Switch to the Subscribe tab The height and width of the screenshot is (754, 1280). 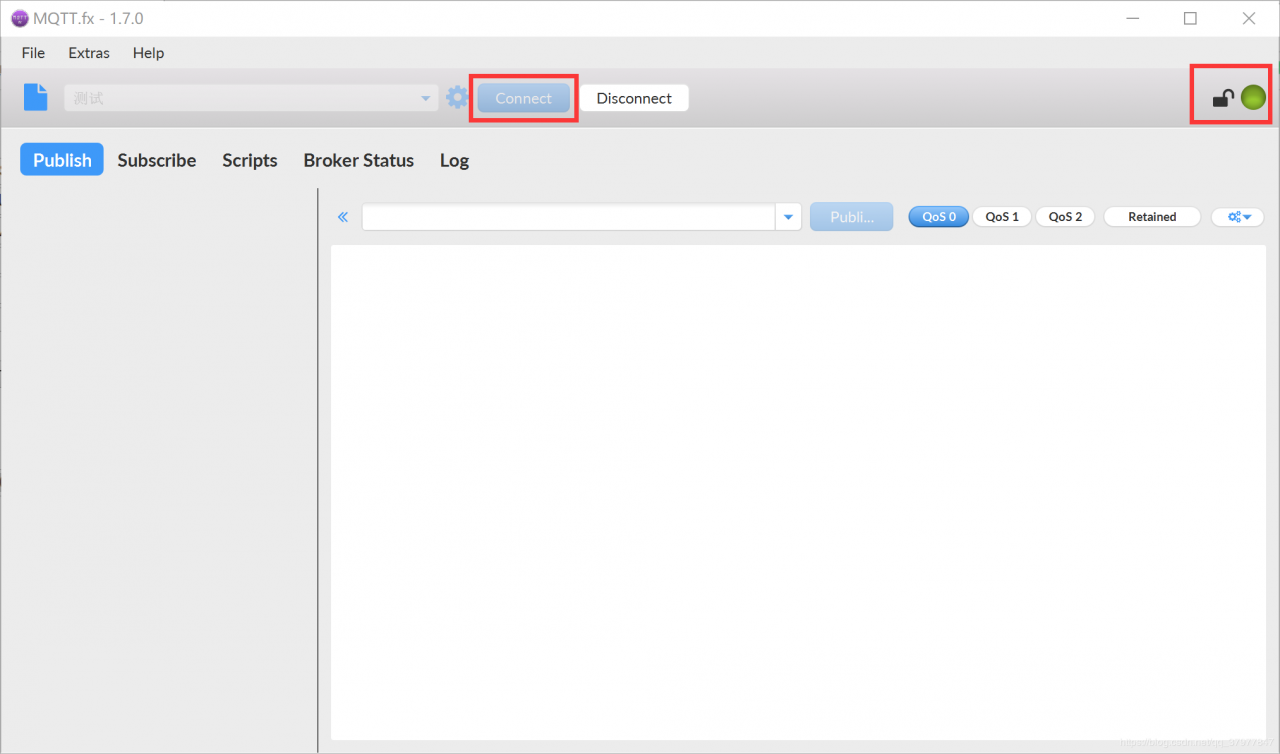[x=157, y=160]
